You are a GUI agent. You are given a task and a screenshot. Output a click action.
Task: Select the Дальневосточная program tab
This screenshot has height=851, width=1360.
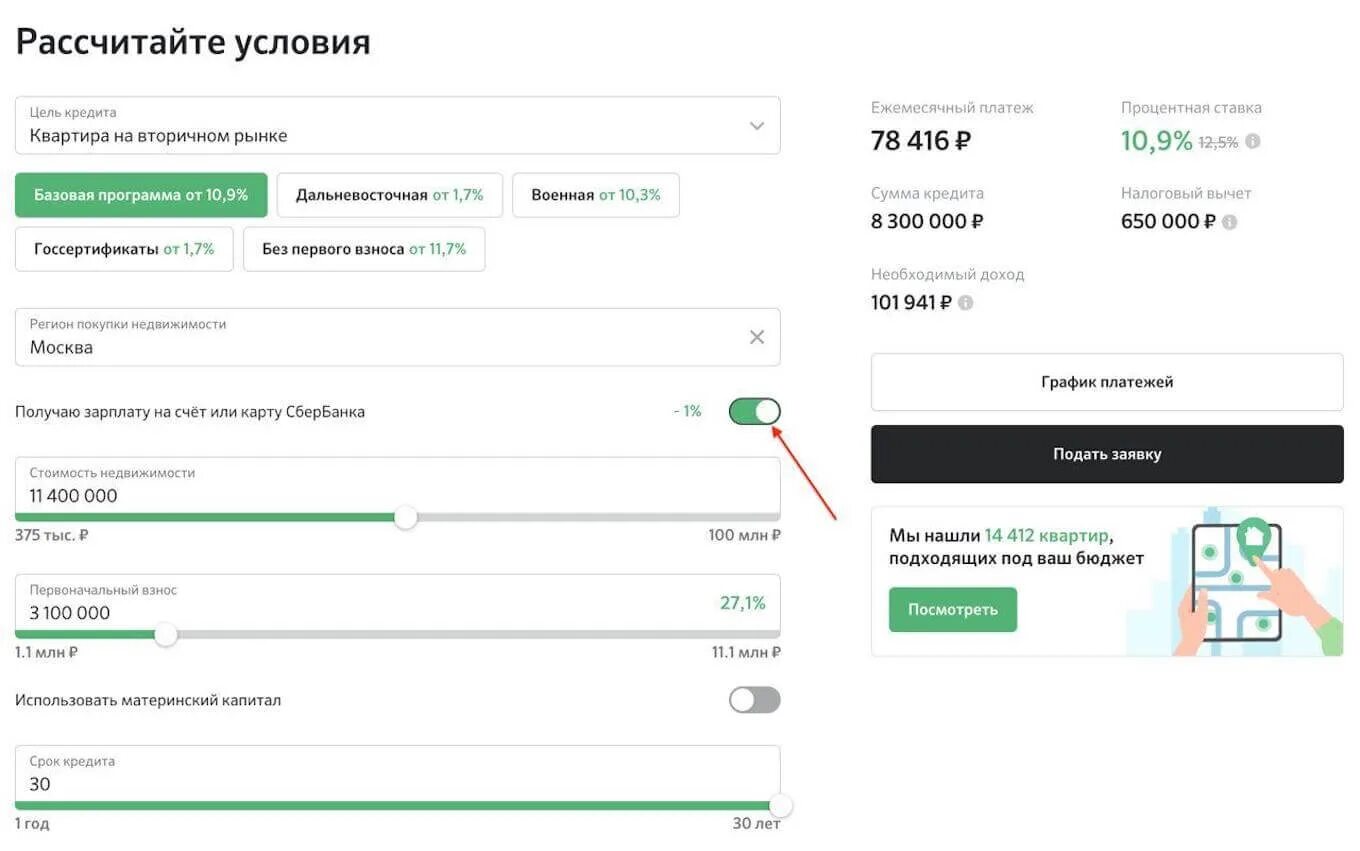pos(389,195)
